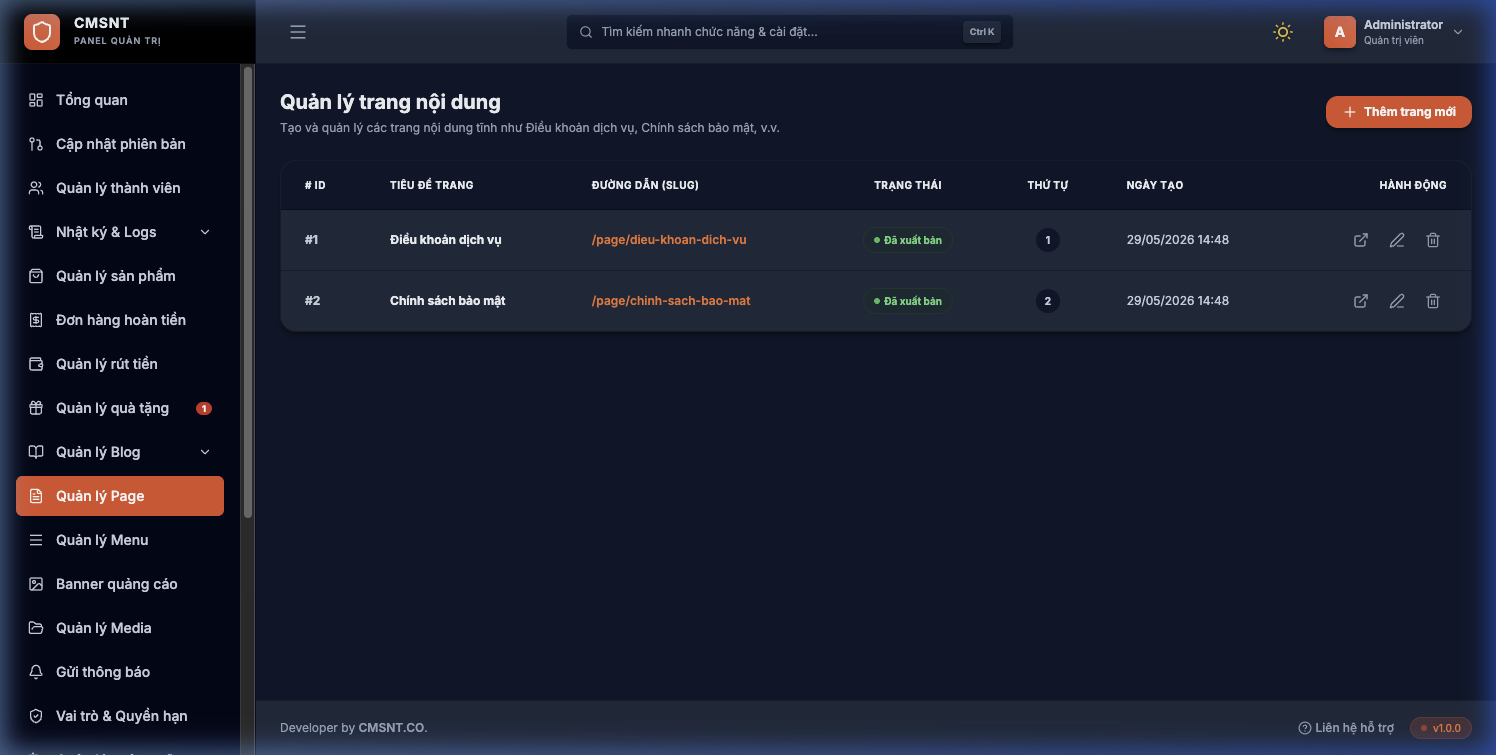
Task: Click the ĐƯỜNG DẪN (SLUG) column header
Action: [x=645, y=185]
